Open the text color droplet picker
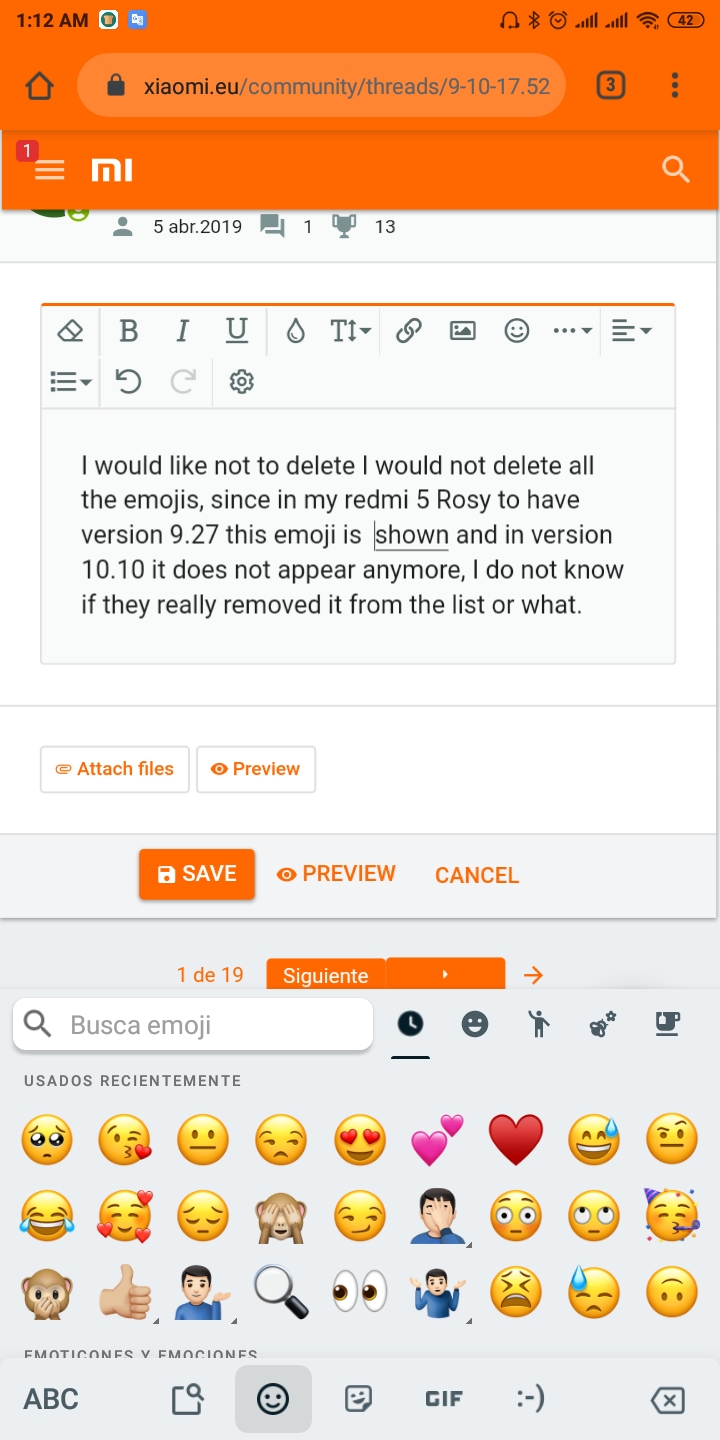This screenshot has height=1440, width=720. pos(295,331)
